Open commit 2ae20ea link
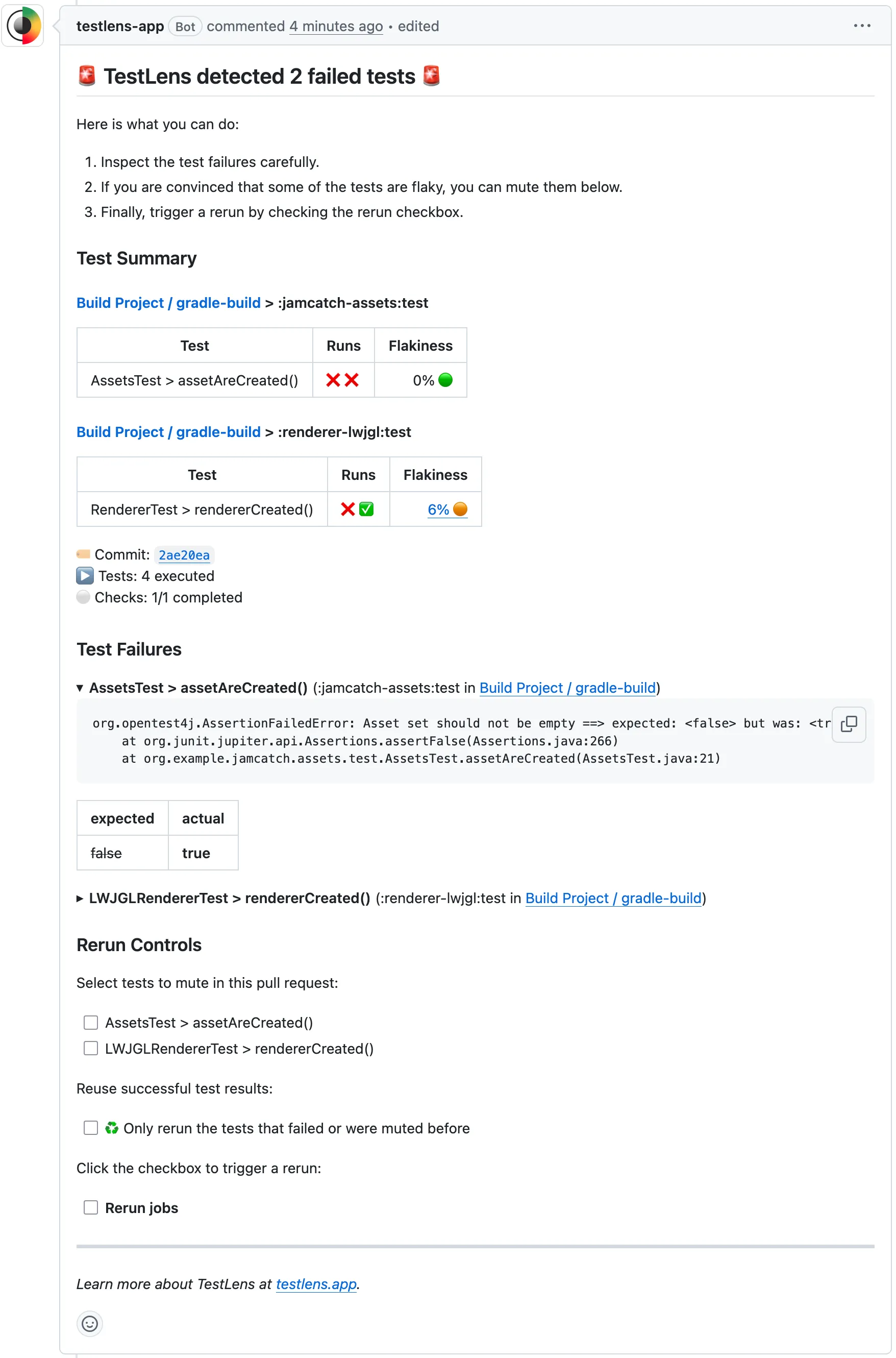This screenshot has width=896, height=1358. (184, 554)
